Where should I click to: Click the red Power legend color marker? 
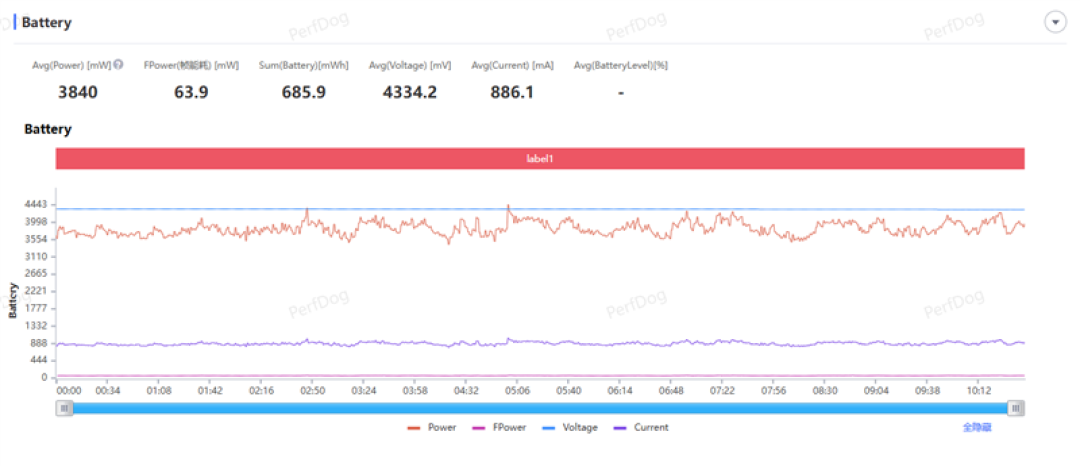(414, 428)
